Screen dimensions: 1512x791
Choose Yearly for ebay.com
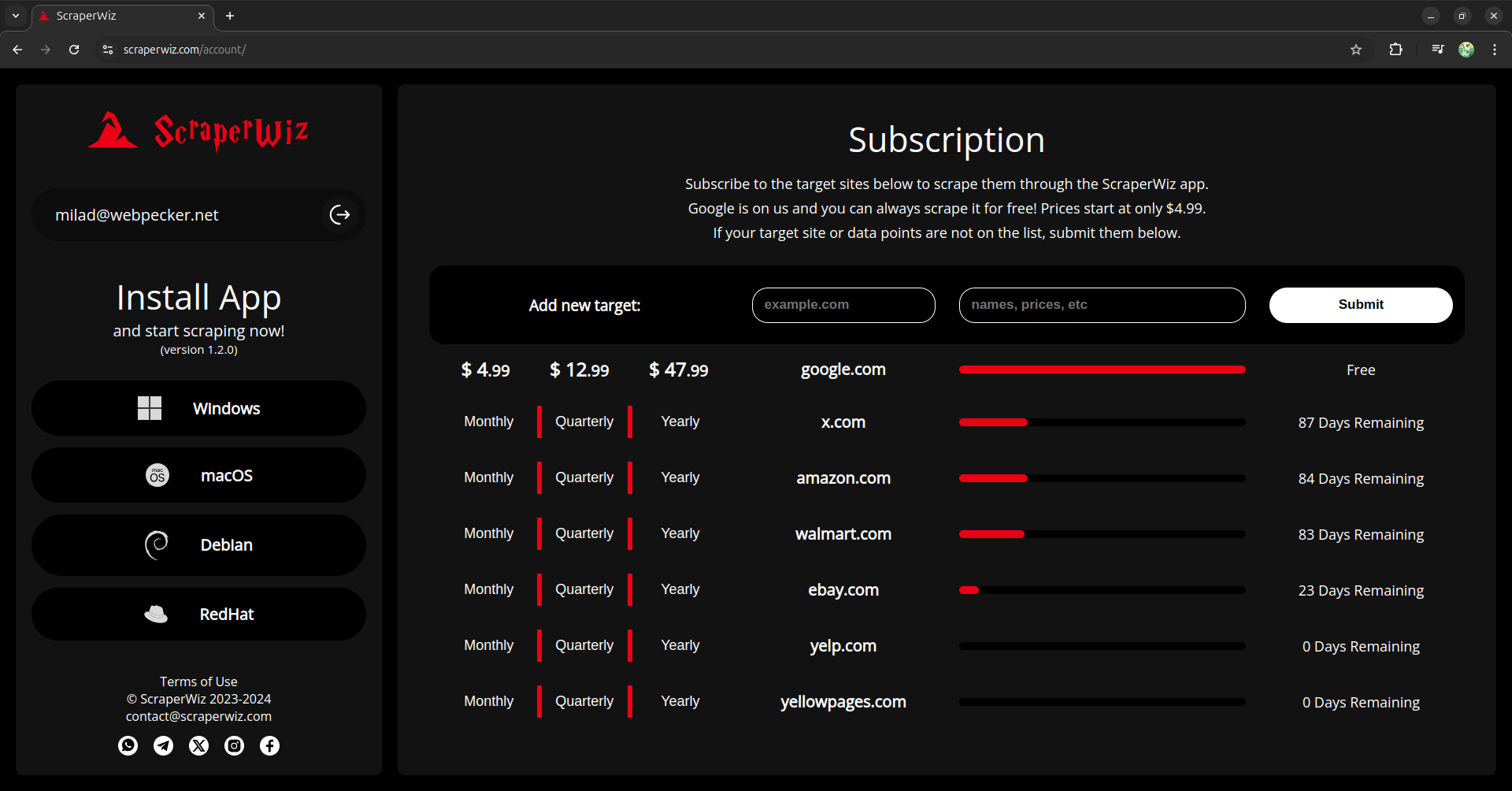(x=680, y=589)
